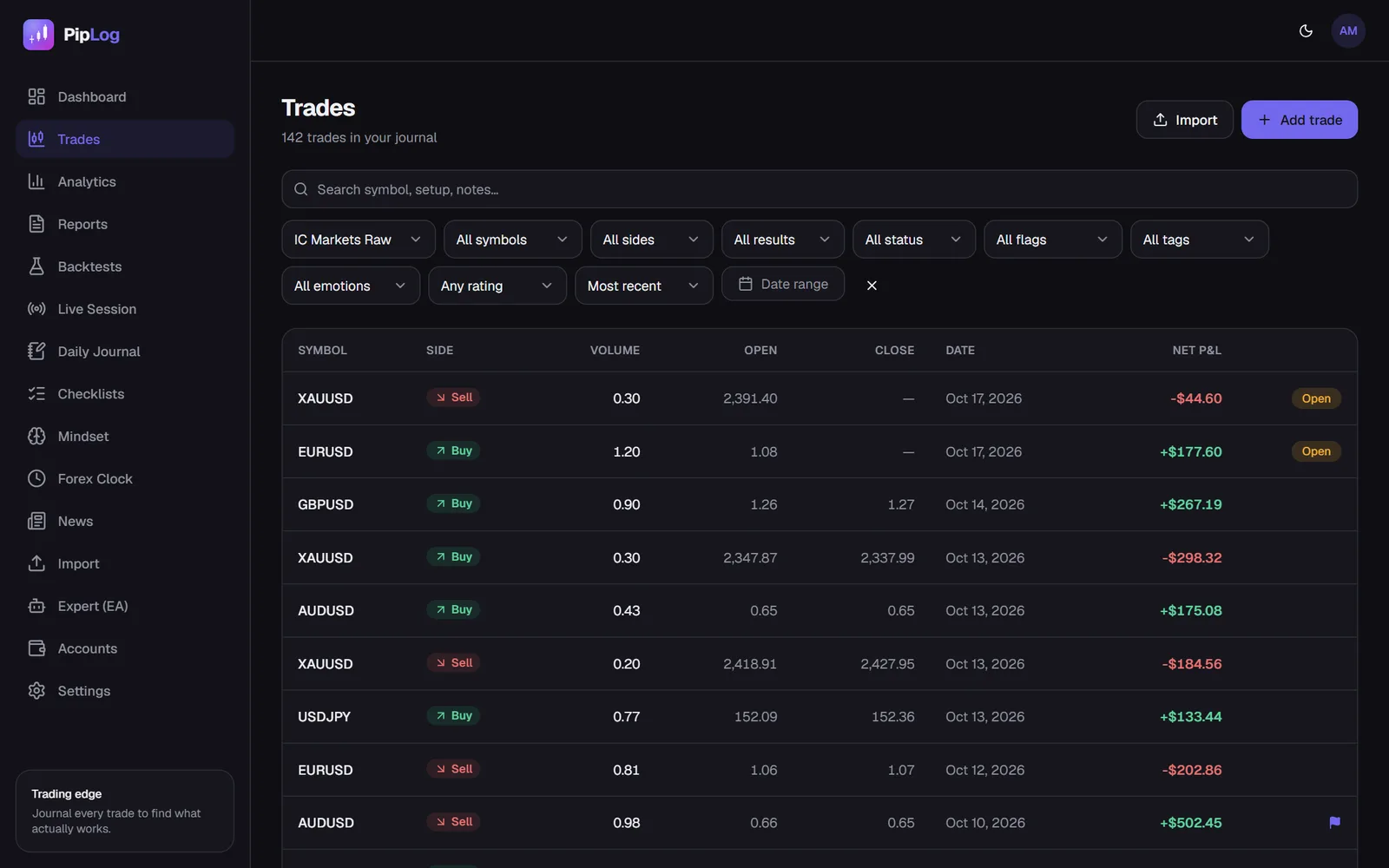Click sidebar Import upload icon

pos(36,564)
